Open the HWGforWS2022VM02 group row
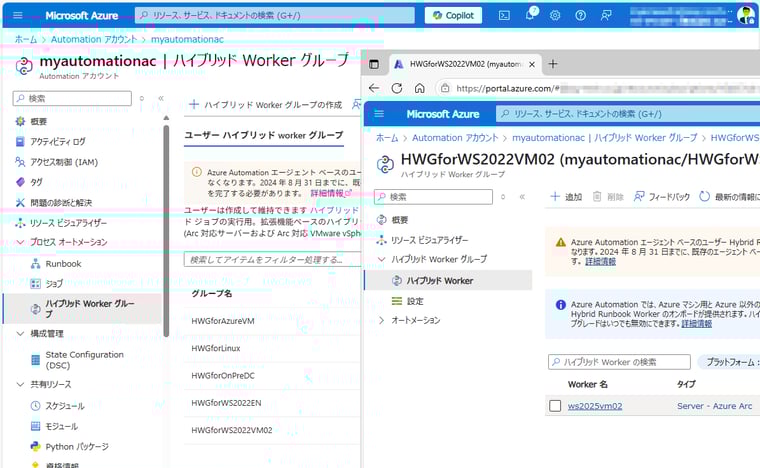Image resolution: width=760 pixels, height=468 pixels. (x=232, y=430)
